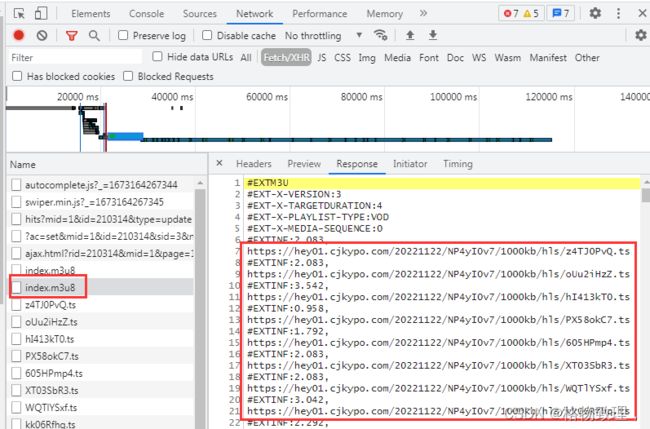Click the response pane vertical scrollbar
The width and height of the screenshot is (650, 429).
646,195
